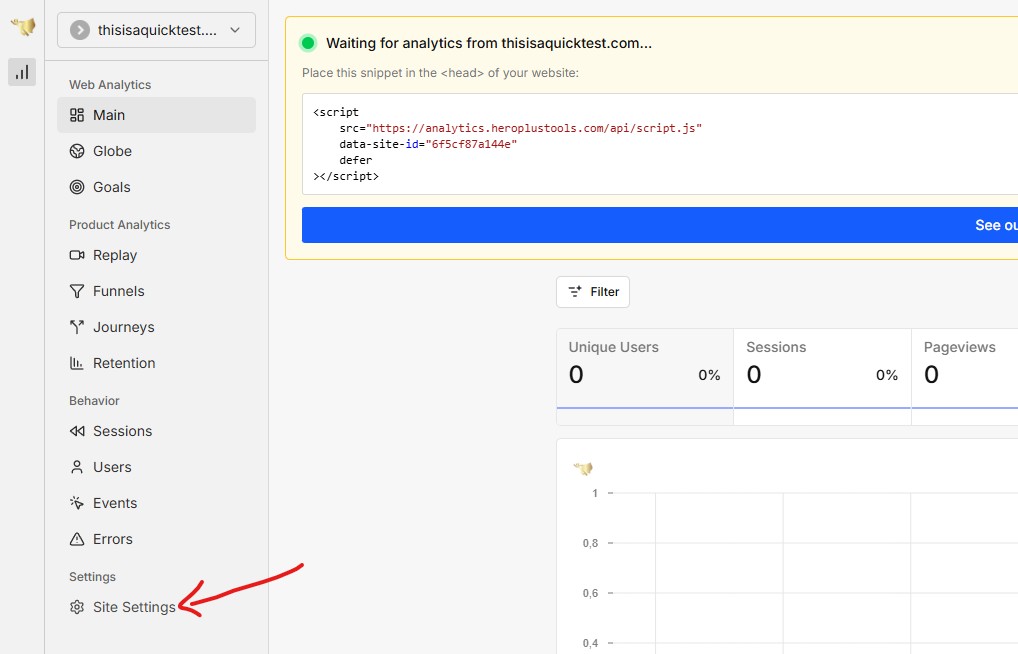Go to the Funnels page
1018x654 pixels.
click(118, 291)
